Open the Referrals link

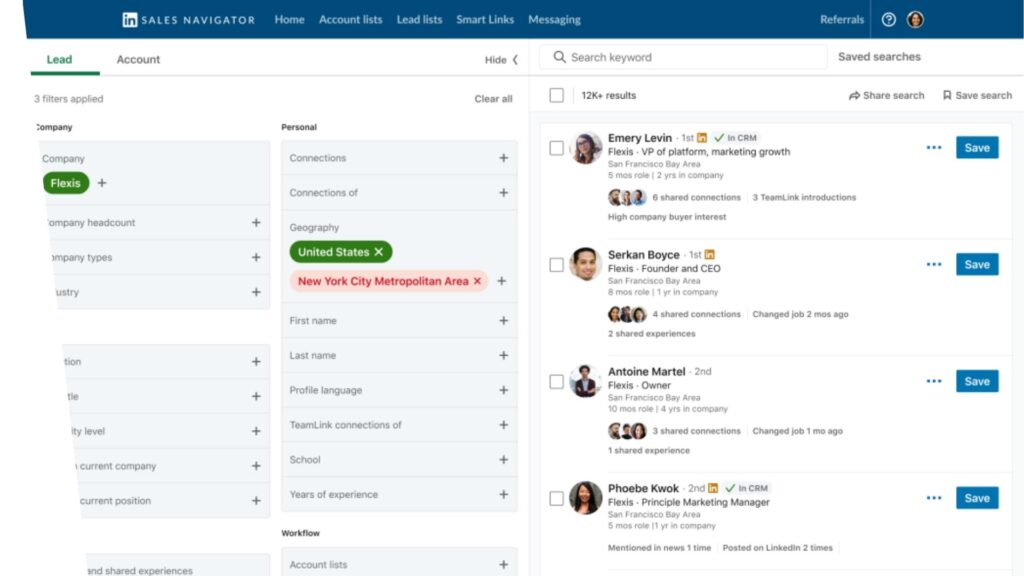click(842, 20)
